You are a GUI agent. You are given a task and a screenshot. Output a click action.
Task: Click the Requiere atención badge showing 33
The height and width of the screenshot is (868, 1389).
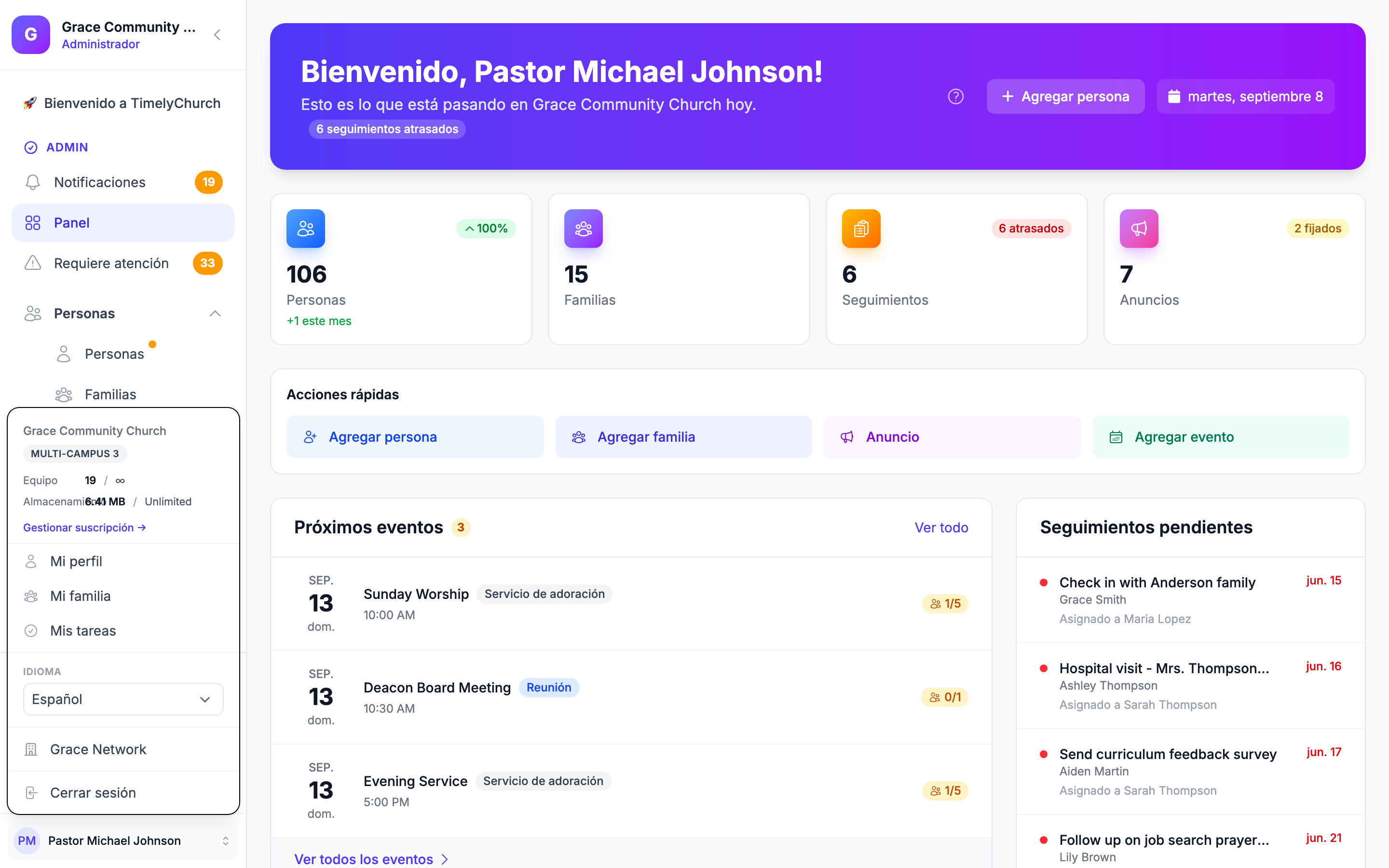pyautogui.click(x=208, y=263)
